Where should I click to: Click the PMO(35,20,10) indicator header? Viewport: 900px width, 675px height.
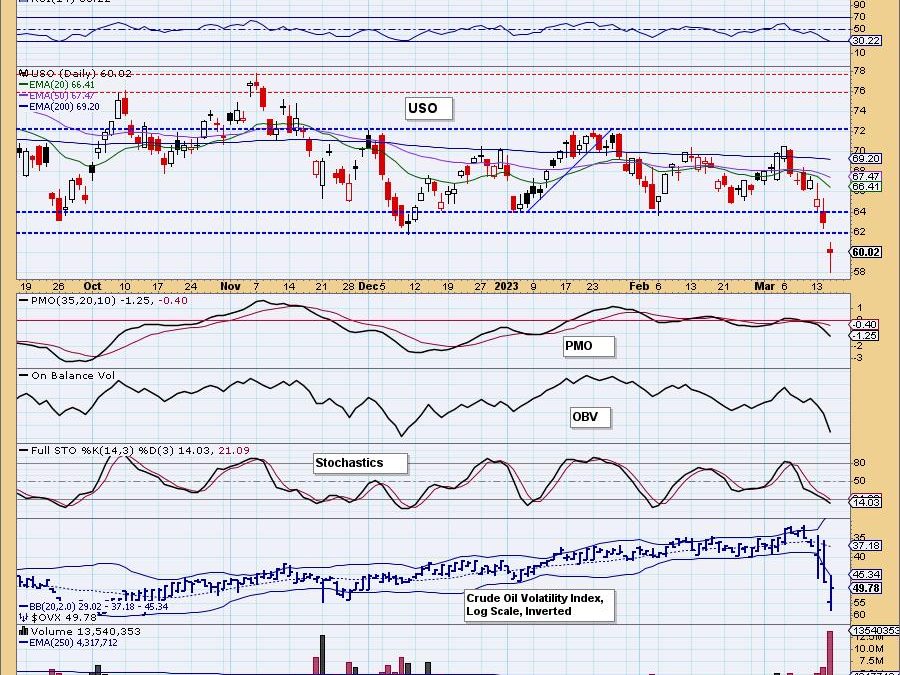click(104, 300)
